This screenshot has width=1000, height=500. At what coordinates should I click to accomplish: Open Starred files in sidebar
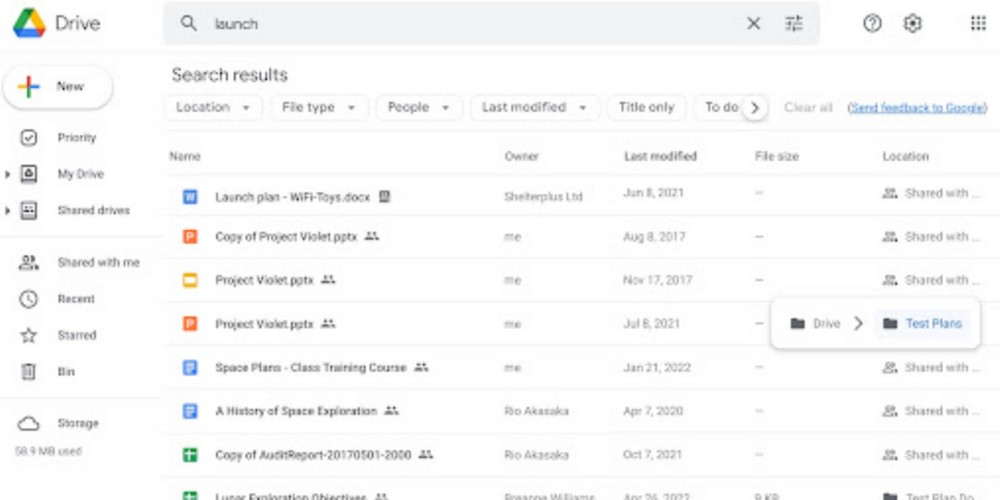coord(76,336)
